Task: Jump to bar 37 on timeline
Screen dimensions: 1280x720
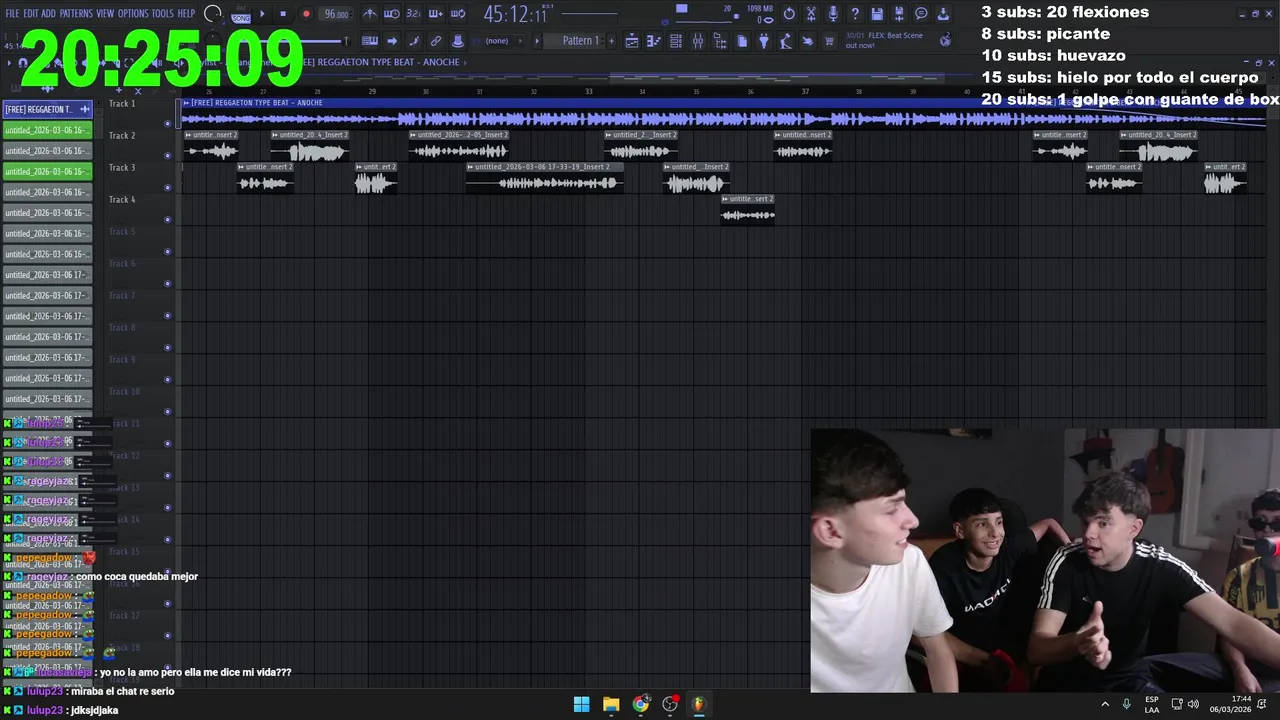Action: point(805,91)
